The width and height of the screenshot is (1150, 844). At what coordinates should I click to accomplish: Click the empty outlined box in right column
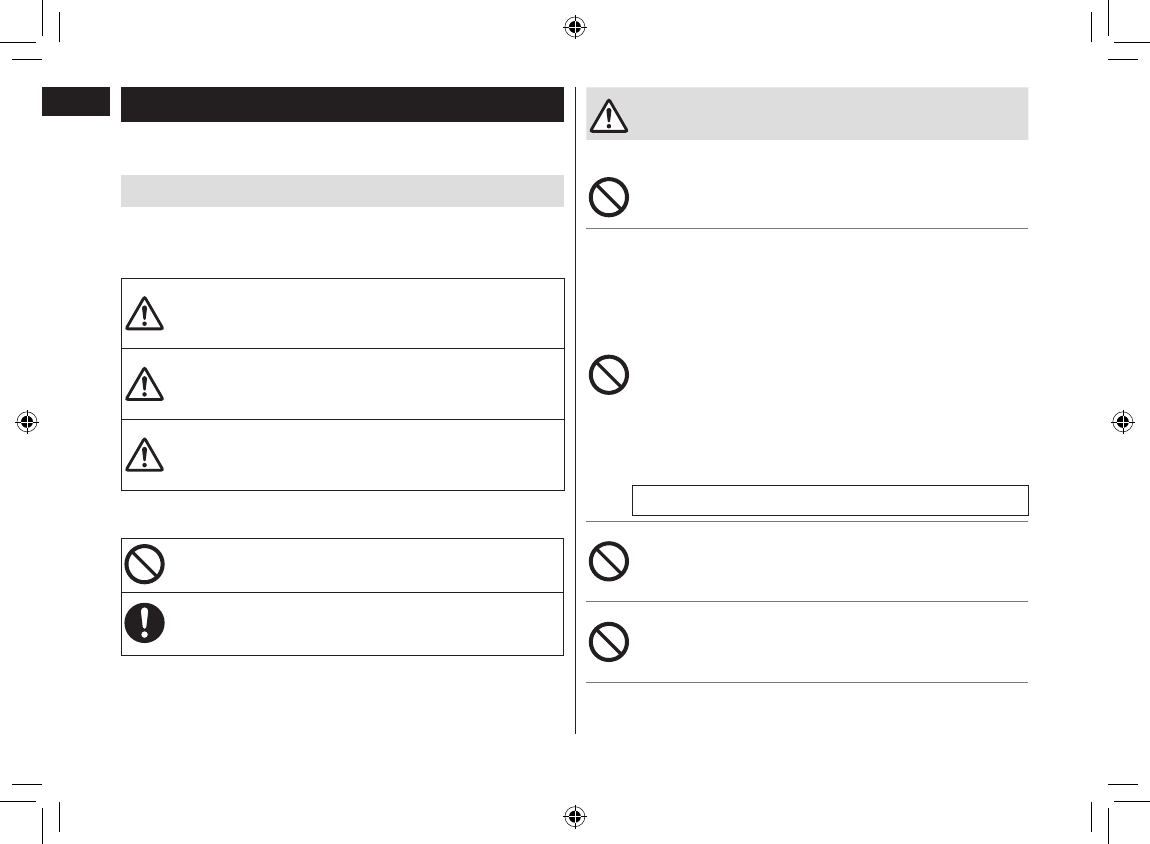[830, 500]
